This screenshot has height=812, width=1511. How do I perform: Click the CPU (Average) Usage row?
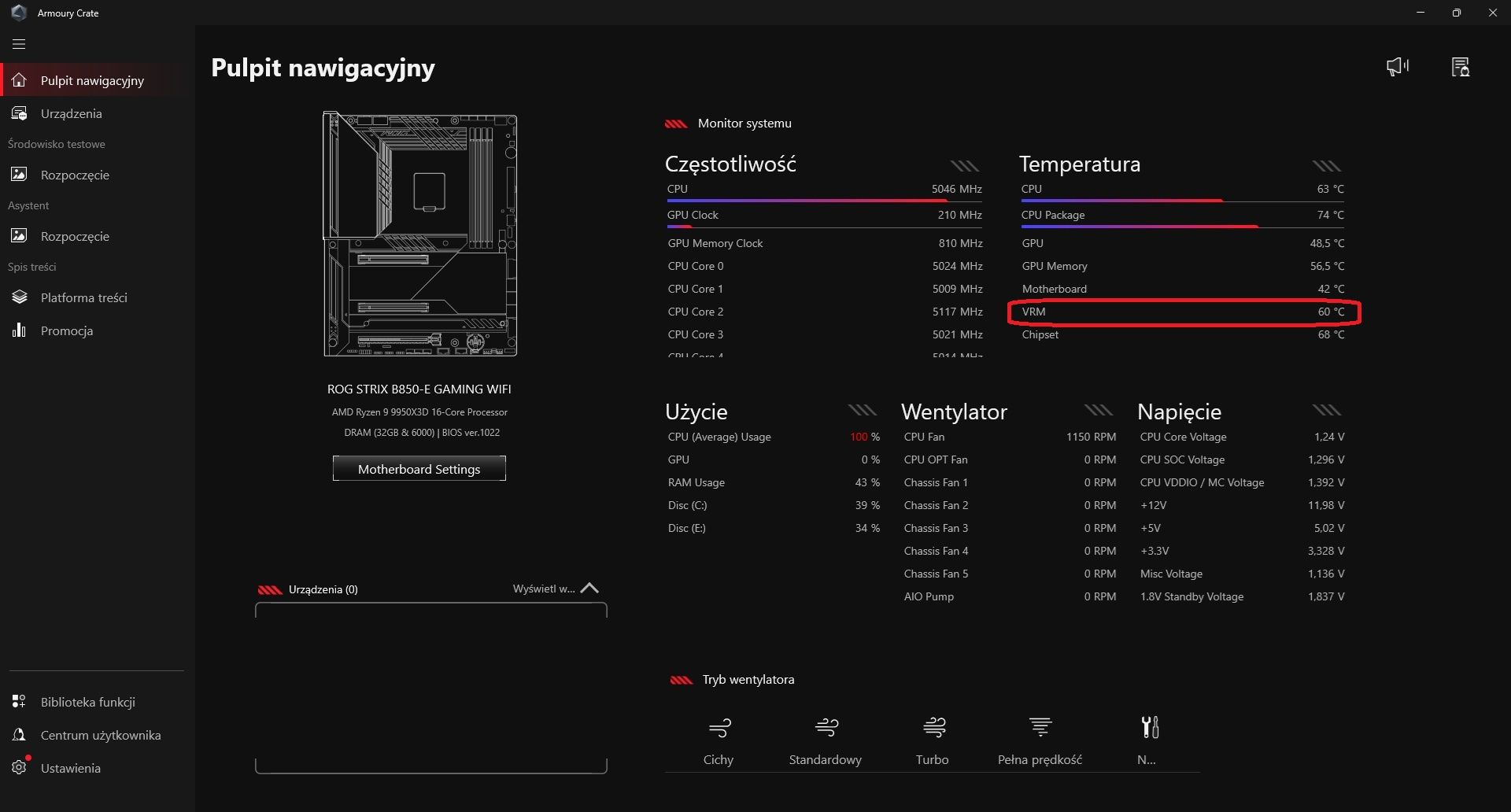774,437
